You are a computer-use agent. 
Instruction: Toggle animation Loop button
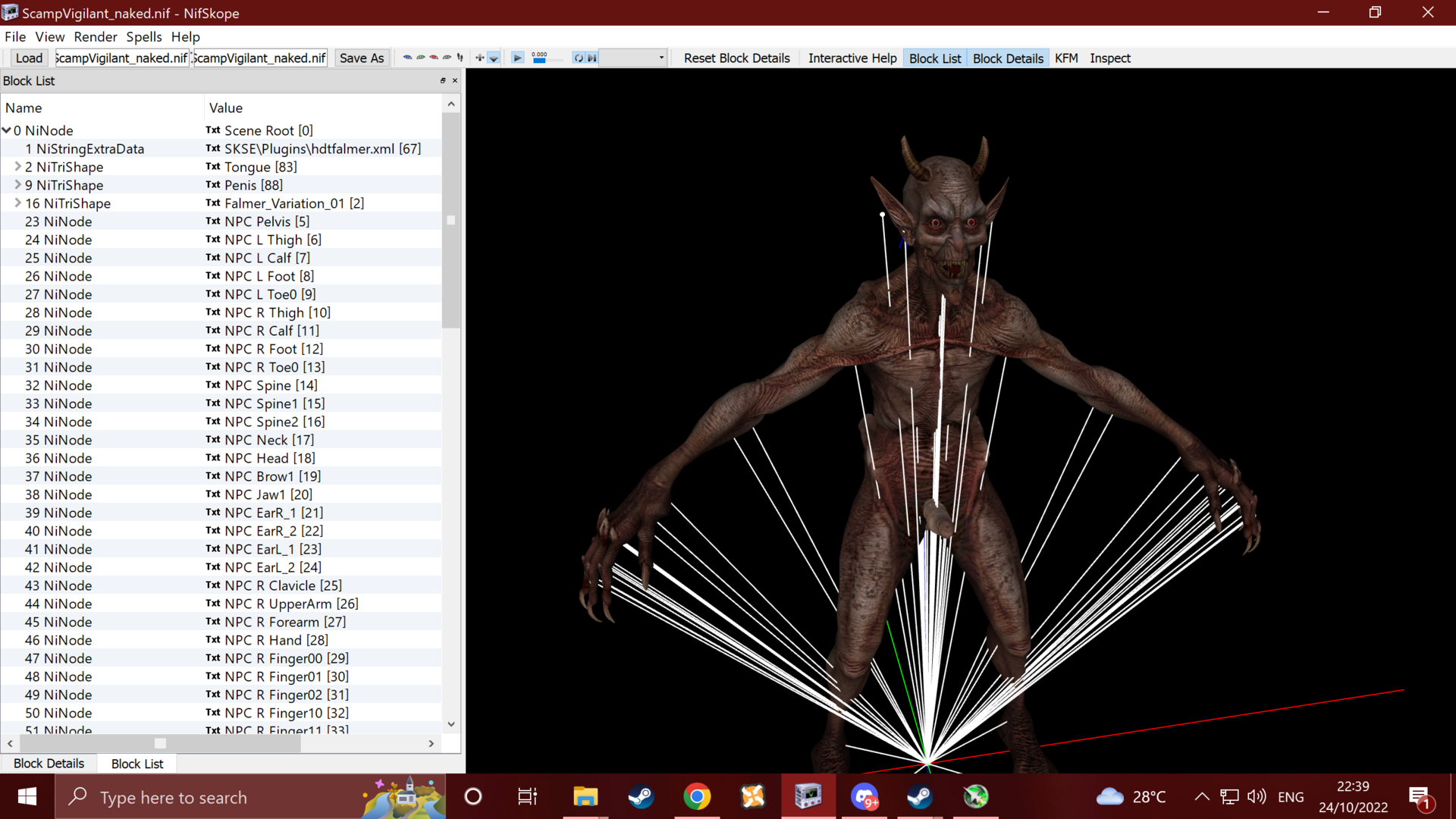(x=579, y=58)
